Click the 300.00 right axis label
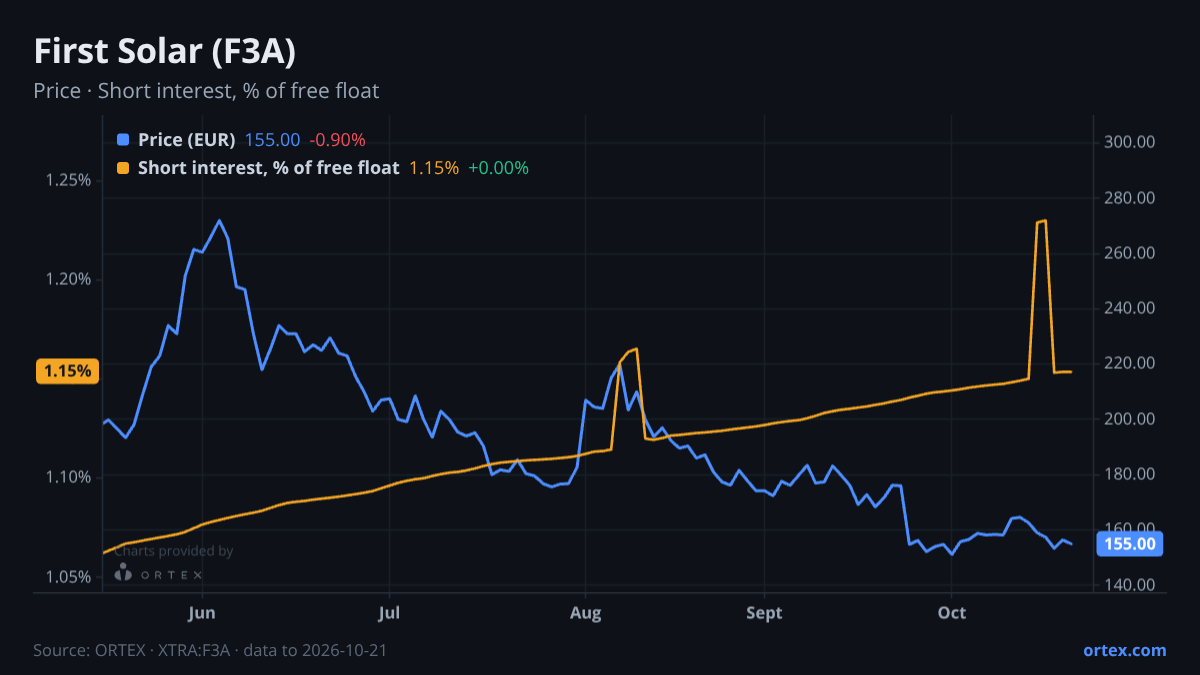Screen dimensions: 1200x675 click(x=1130, y=142)
